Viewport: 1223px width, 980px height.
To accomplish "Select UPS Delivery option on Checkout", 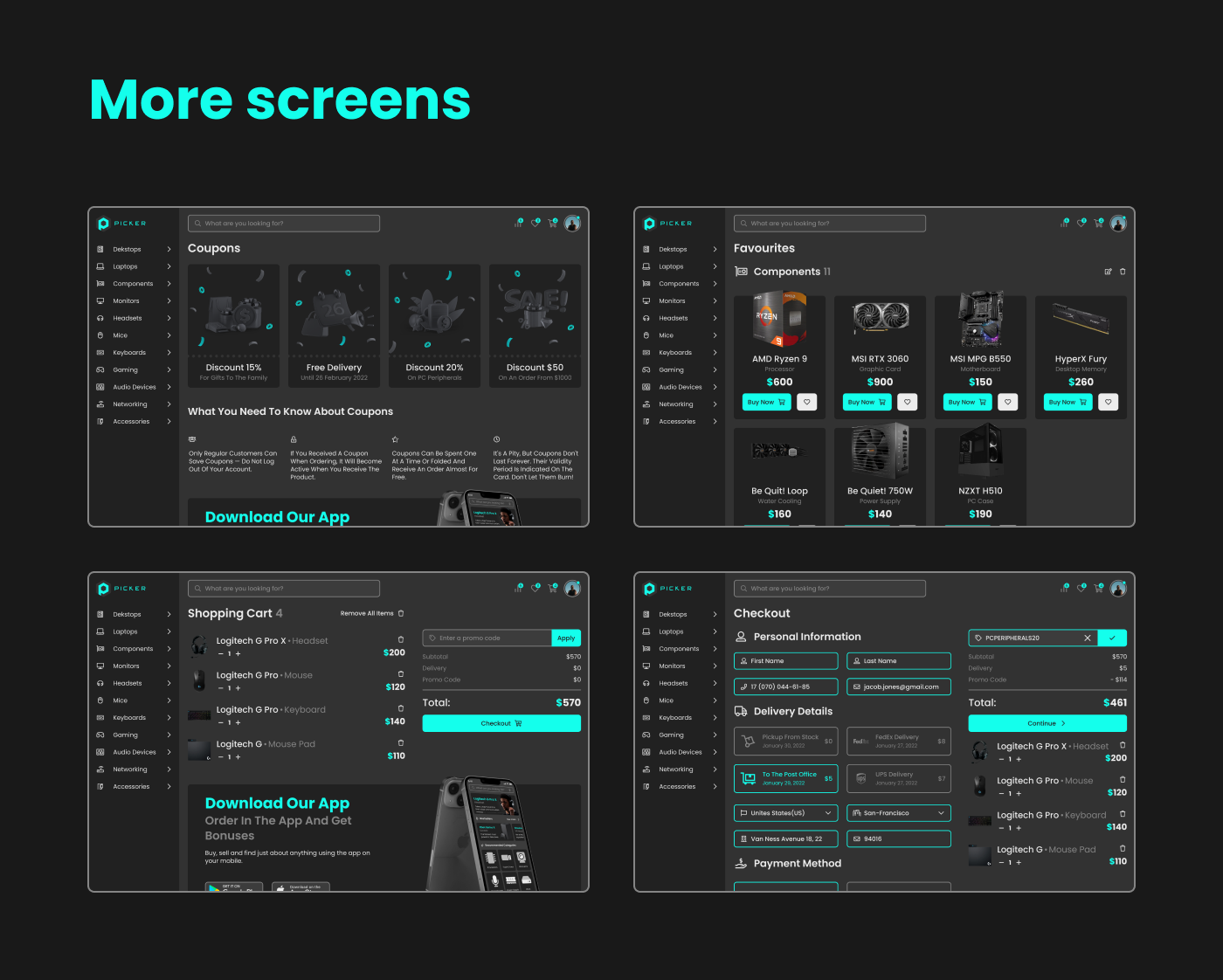I will pyautogui.click(x=899, y=778).
